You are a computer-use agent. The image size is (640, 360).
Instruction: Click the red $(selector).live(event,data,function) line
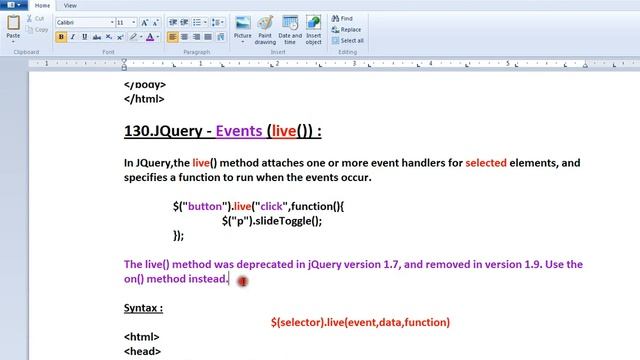pos(360,322)
